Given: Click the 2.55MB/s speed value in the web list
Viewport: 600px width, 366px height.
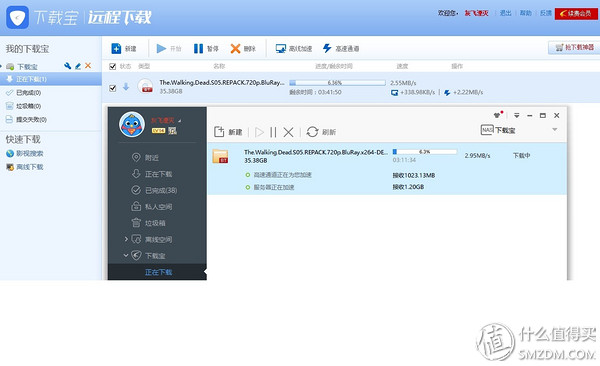Looking at the screenshot, I should [403, 83].
